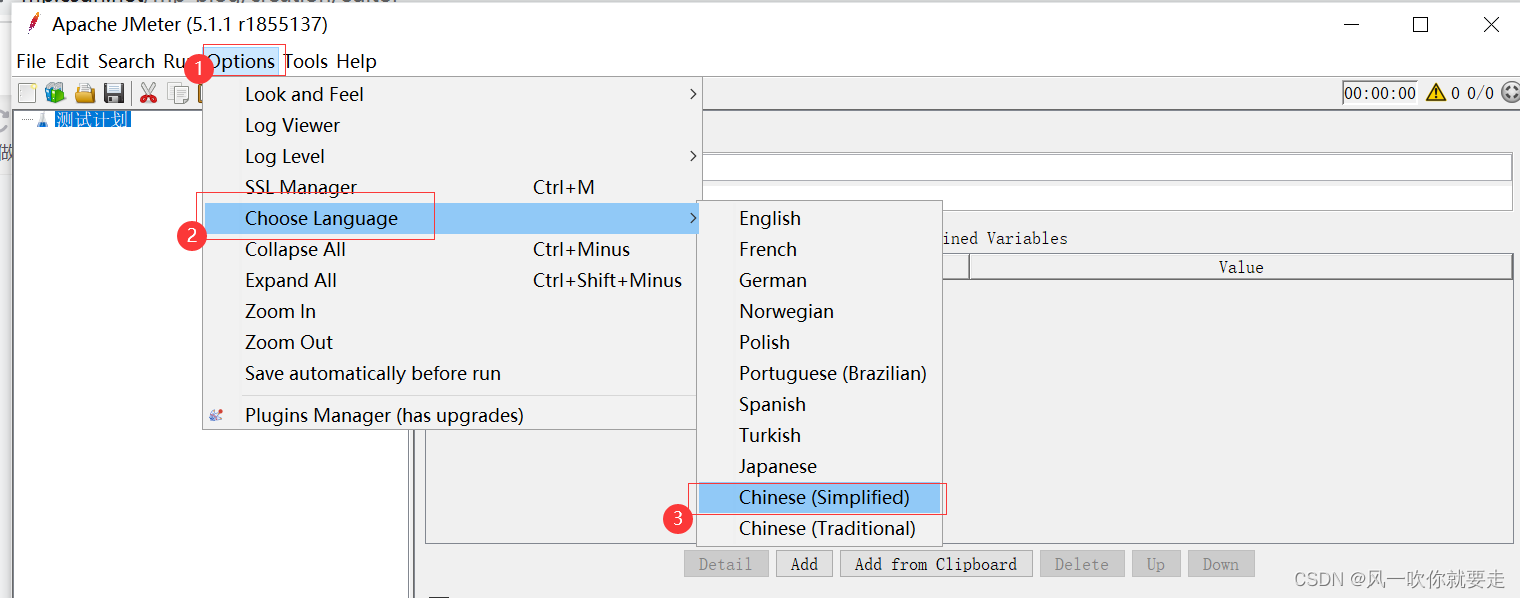The height and width of the screenshot is (598, 1520).
Task: Click the flask icon of 测试计划
Action: 42,120
